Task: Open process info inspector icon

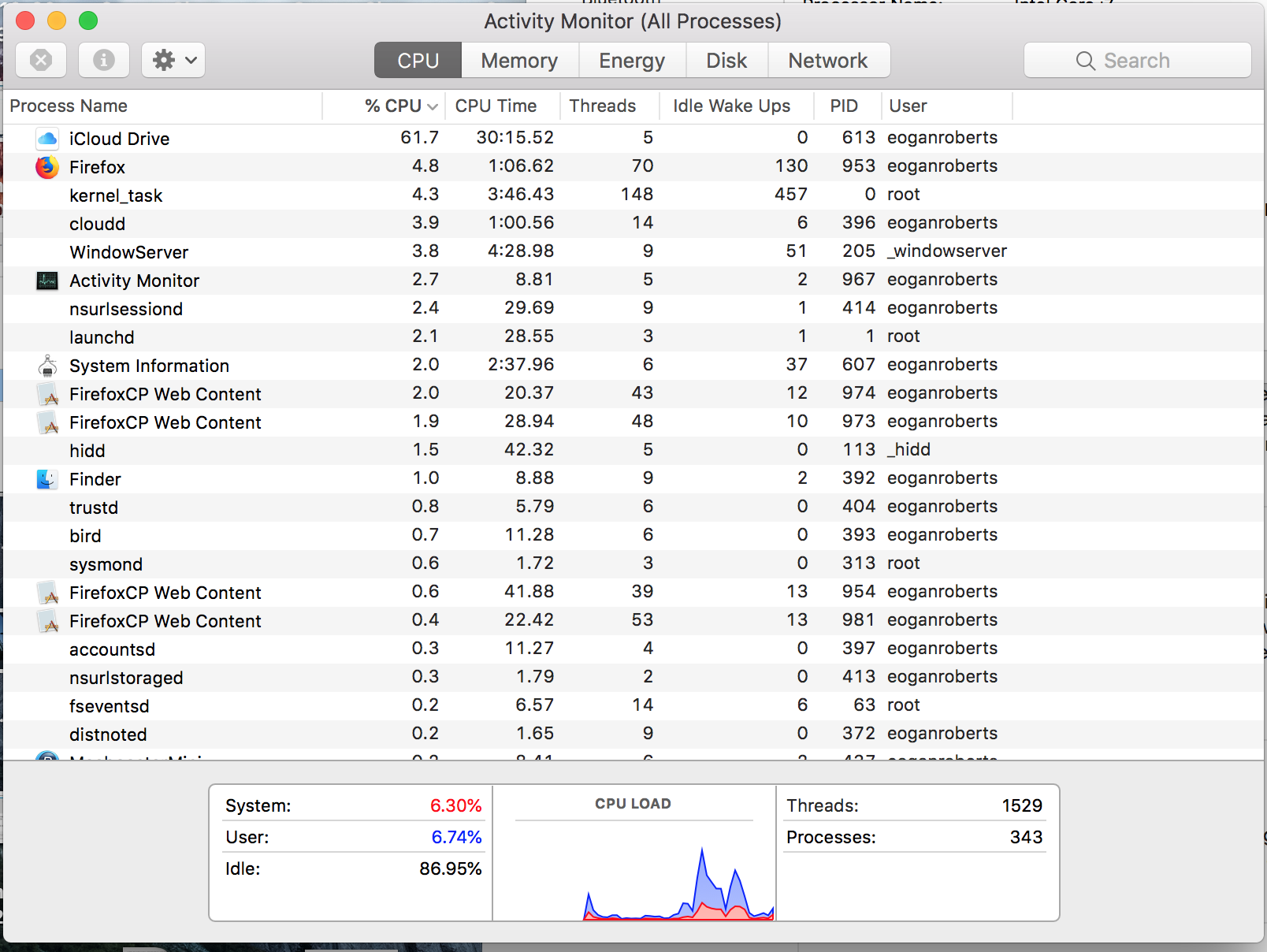Action: [x=104, y=60]
